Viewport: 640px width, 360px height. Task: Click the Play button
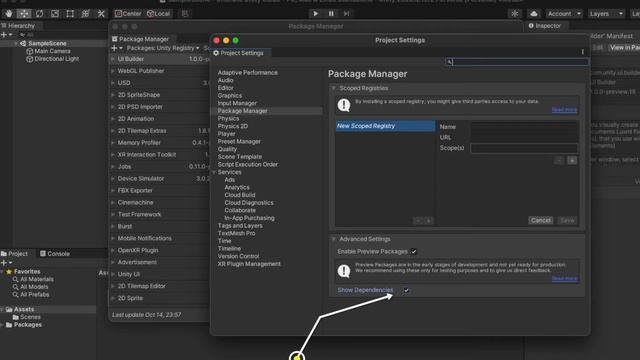[315, 13]
